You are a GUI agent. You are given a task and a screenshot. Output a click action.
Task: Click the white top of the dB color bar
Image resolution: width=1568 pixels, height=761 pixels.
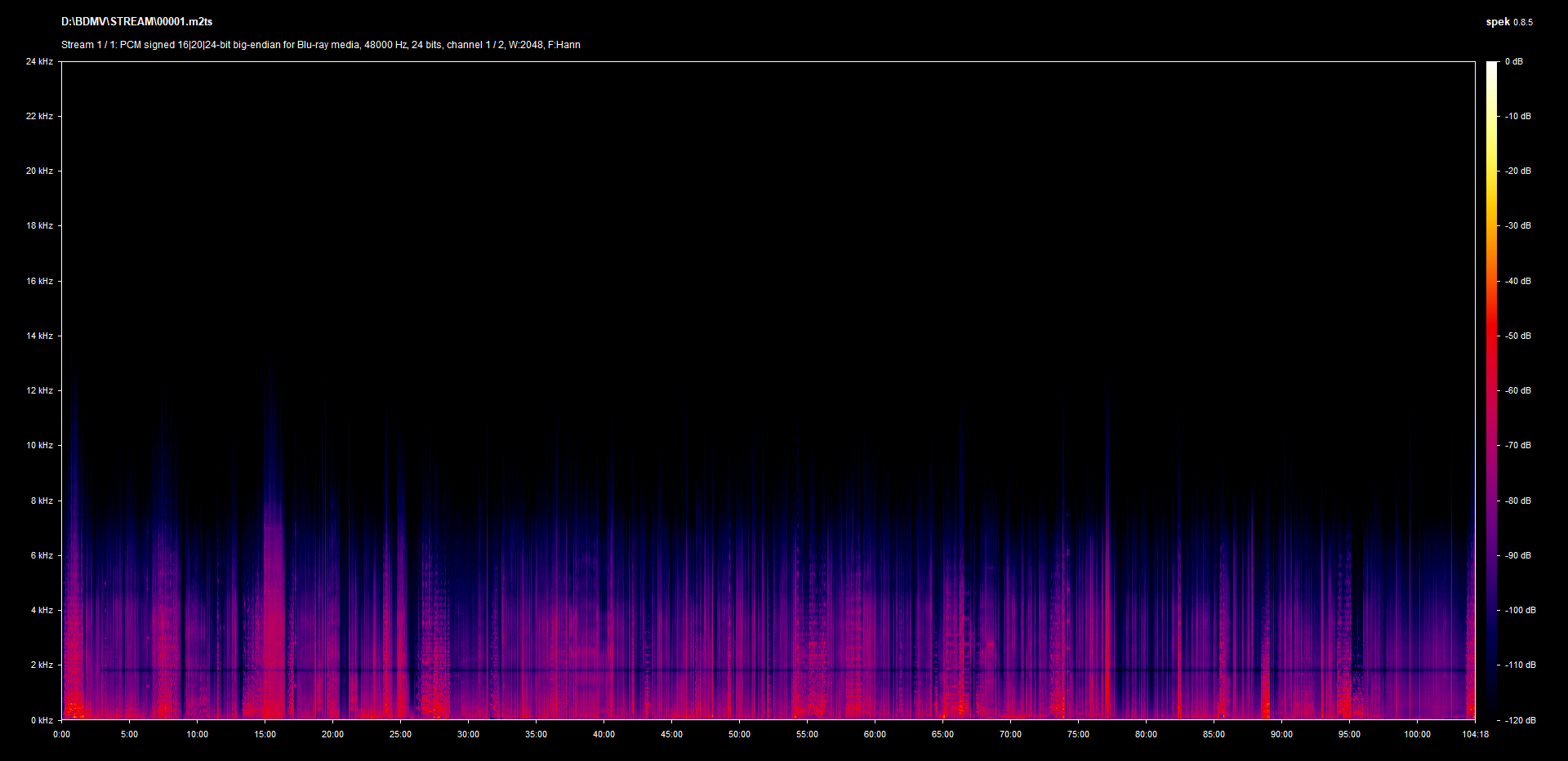(x=1492, y=65)
